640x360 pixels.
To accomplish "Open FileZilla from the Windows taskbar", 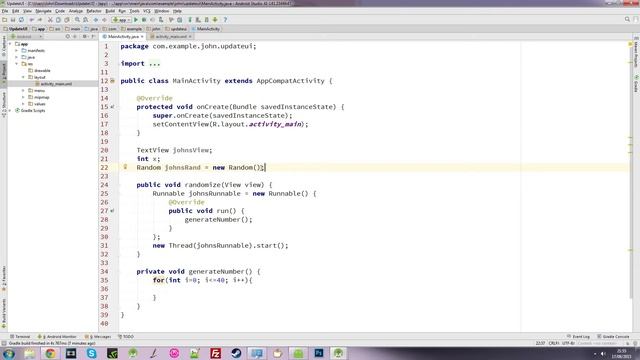I will coord(216,353).
